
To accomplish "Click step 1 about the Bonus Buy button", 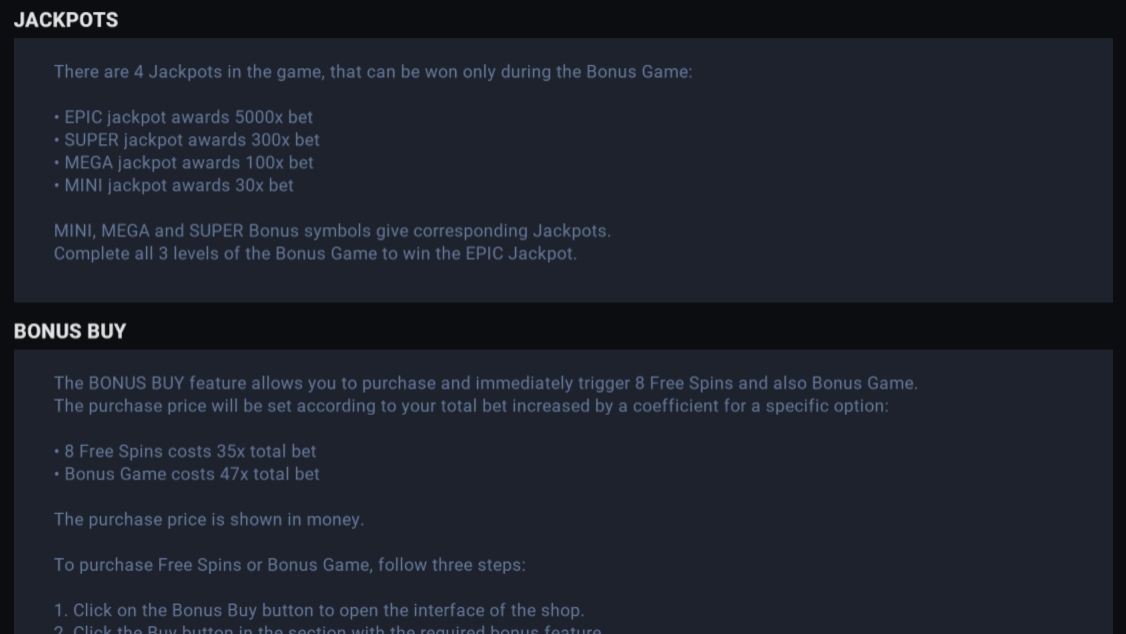I will (x=320, y=610).
